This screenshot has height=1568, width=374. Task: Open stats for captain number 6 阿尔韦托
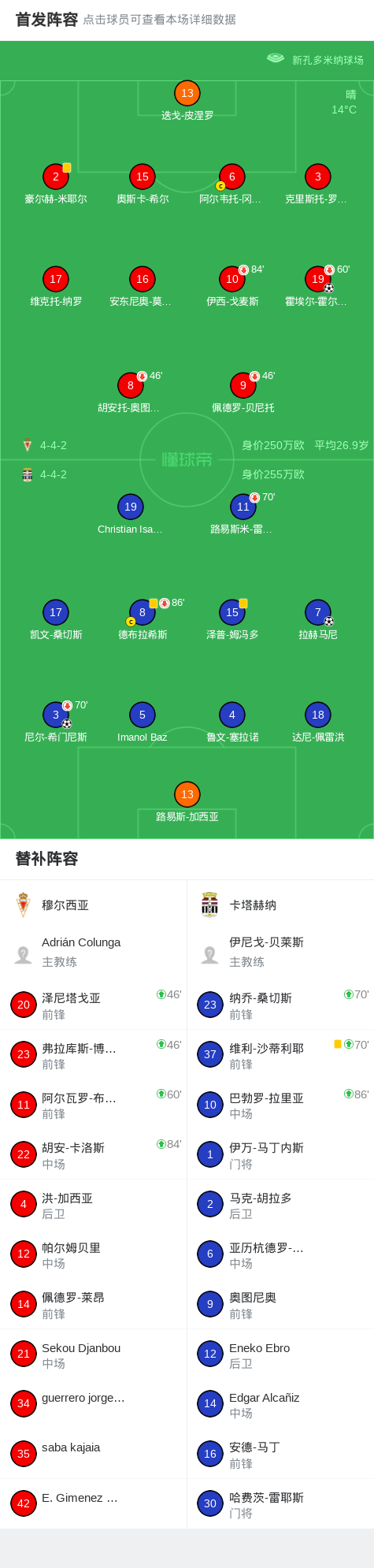point(231,176)
